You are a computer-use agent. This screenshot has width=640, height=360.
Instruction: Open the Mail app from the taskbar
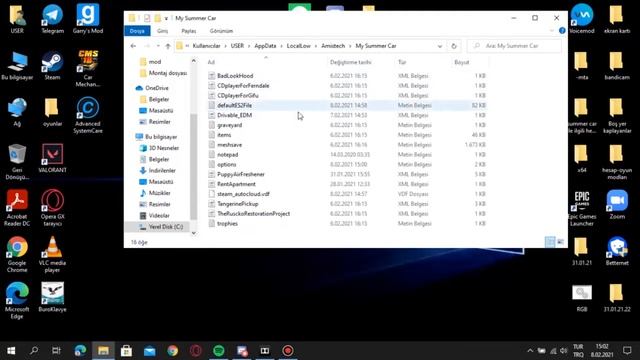coord(149,351)
